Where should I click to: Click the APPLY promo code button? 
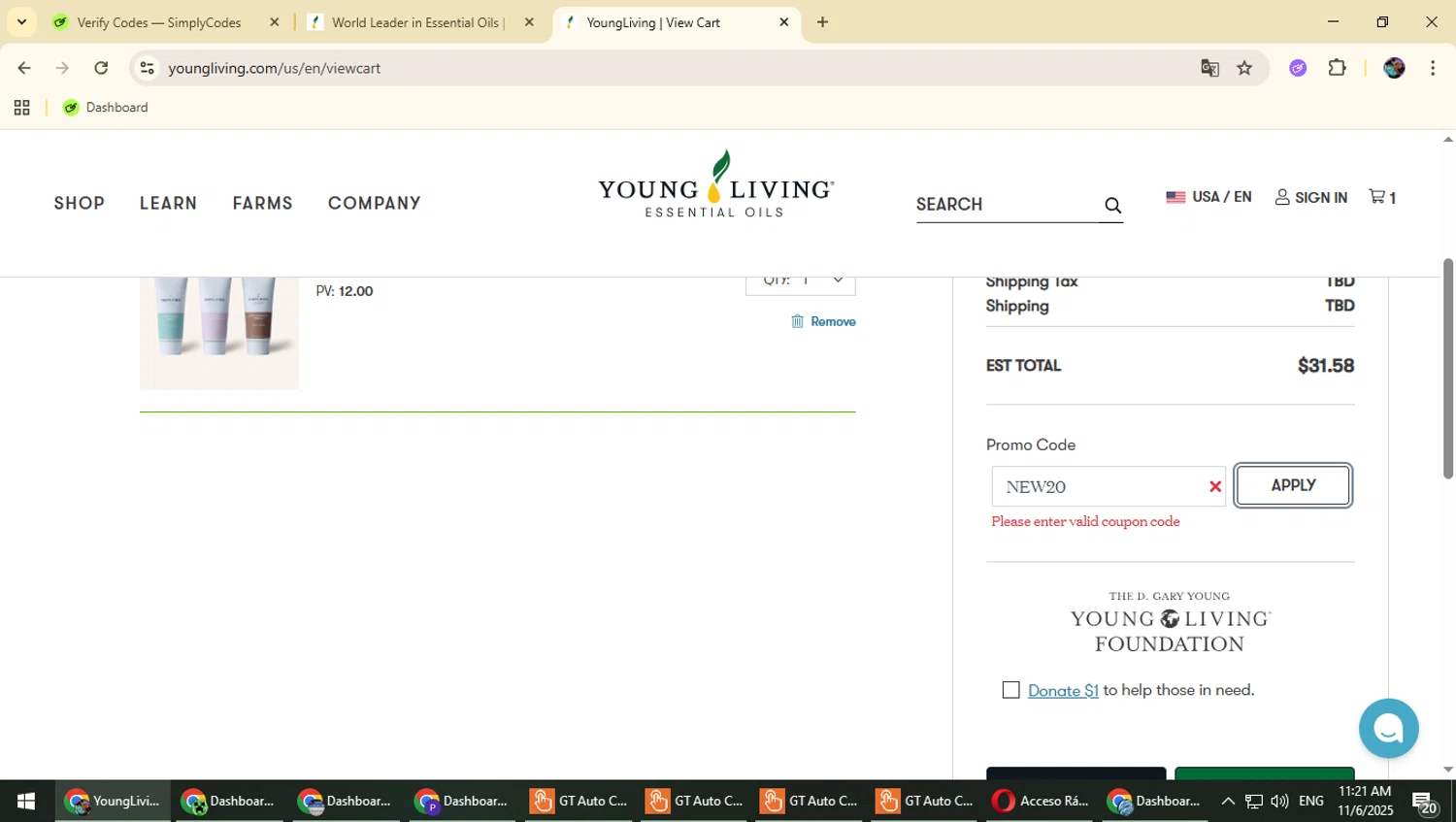point(1293,485)
